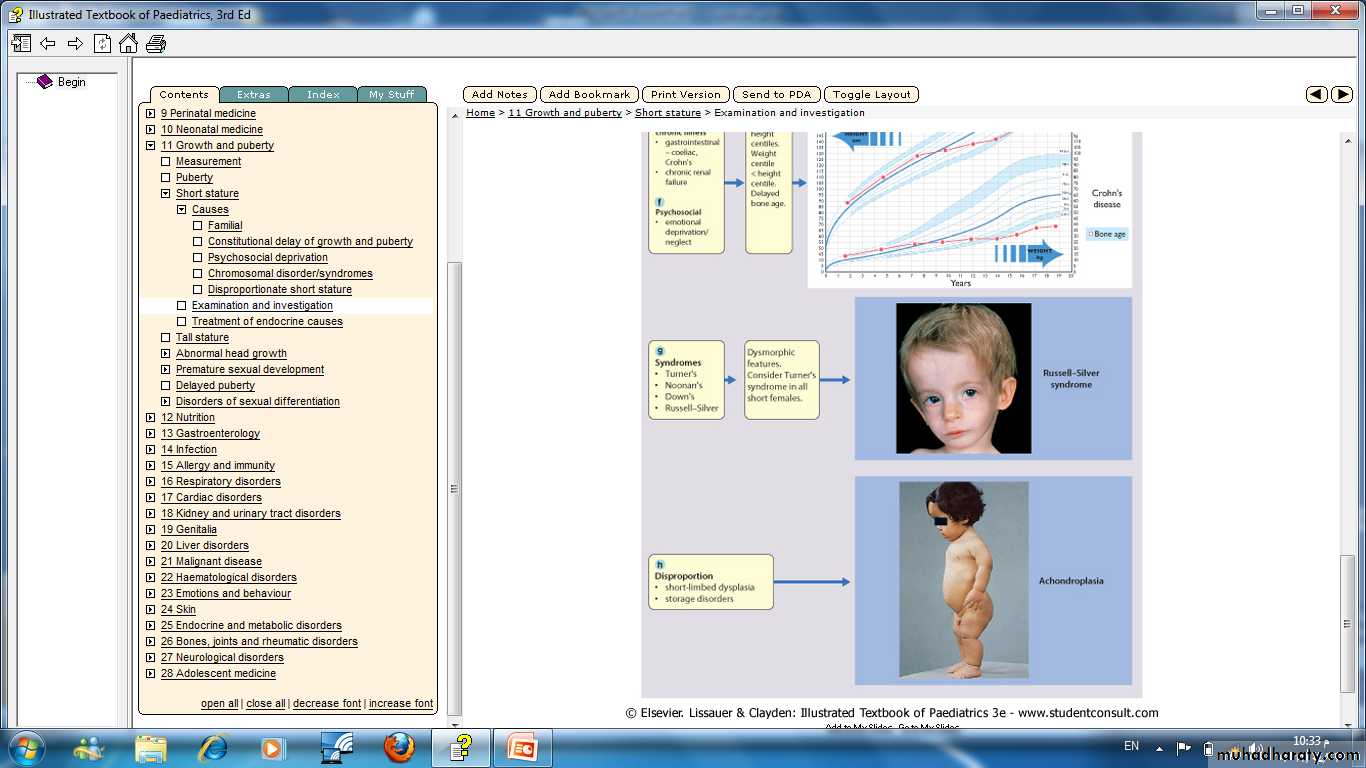Open Firefox from the taskbar
This screenshot has width=1366, height=768.
pyautogui.click(x=398, y=747)
